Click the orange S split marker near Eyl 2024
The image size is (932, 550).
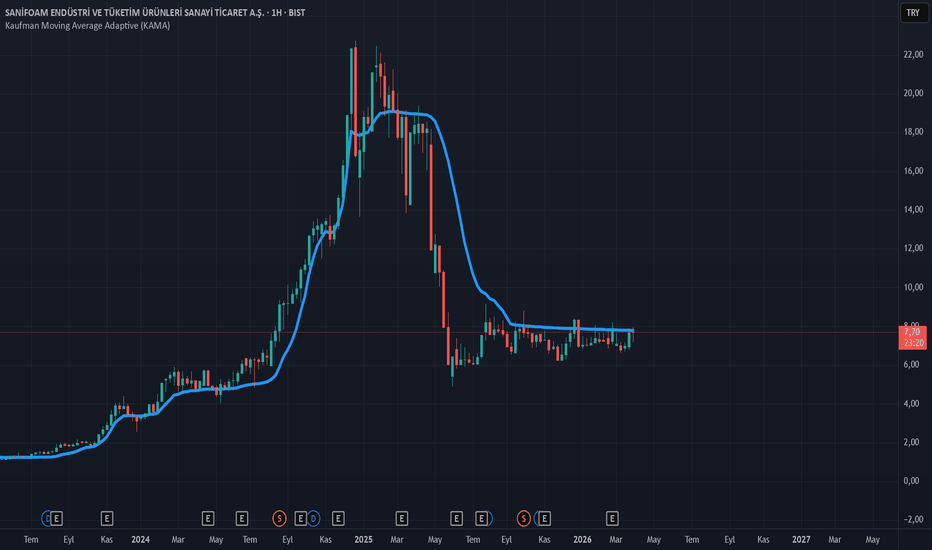coord(279,518)
